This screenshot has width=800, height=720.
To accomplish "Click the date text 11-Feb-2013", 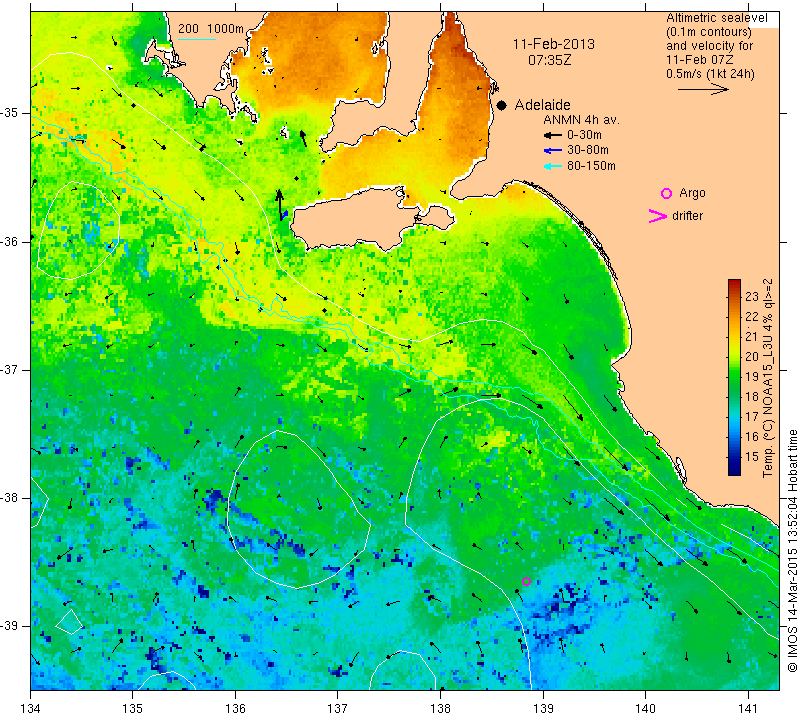I will pos(554,44).
